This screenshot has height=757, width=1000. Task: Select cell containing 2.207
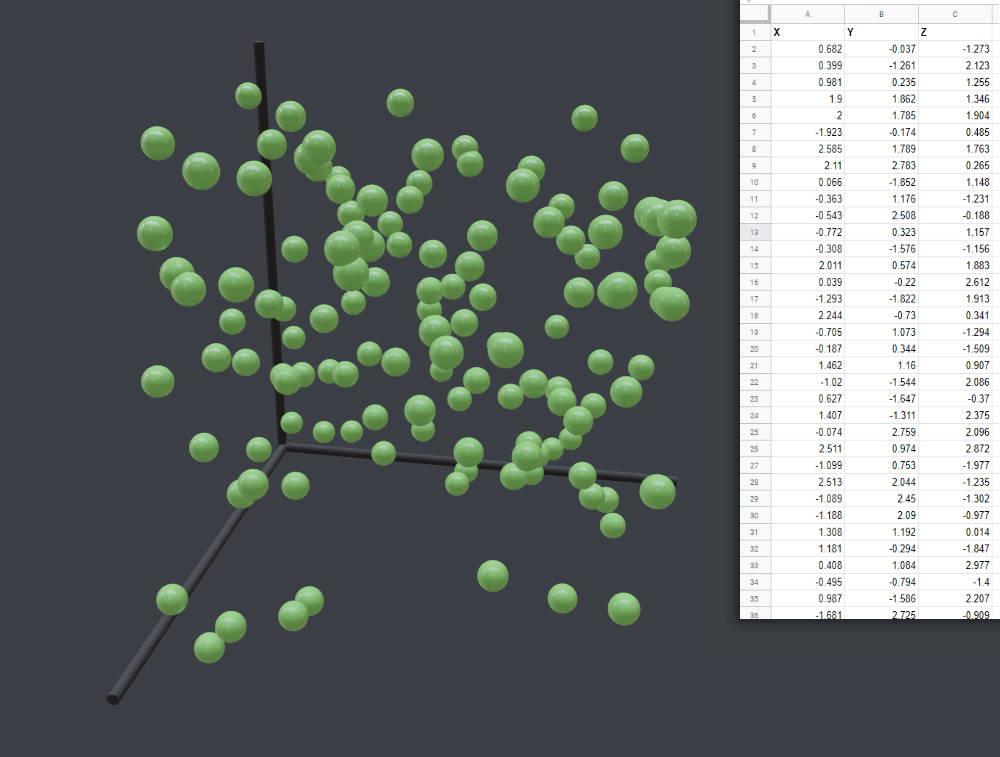point(955,599)
